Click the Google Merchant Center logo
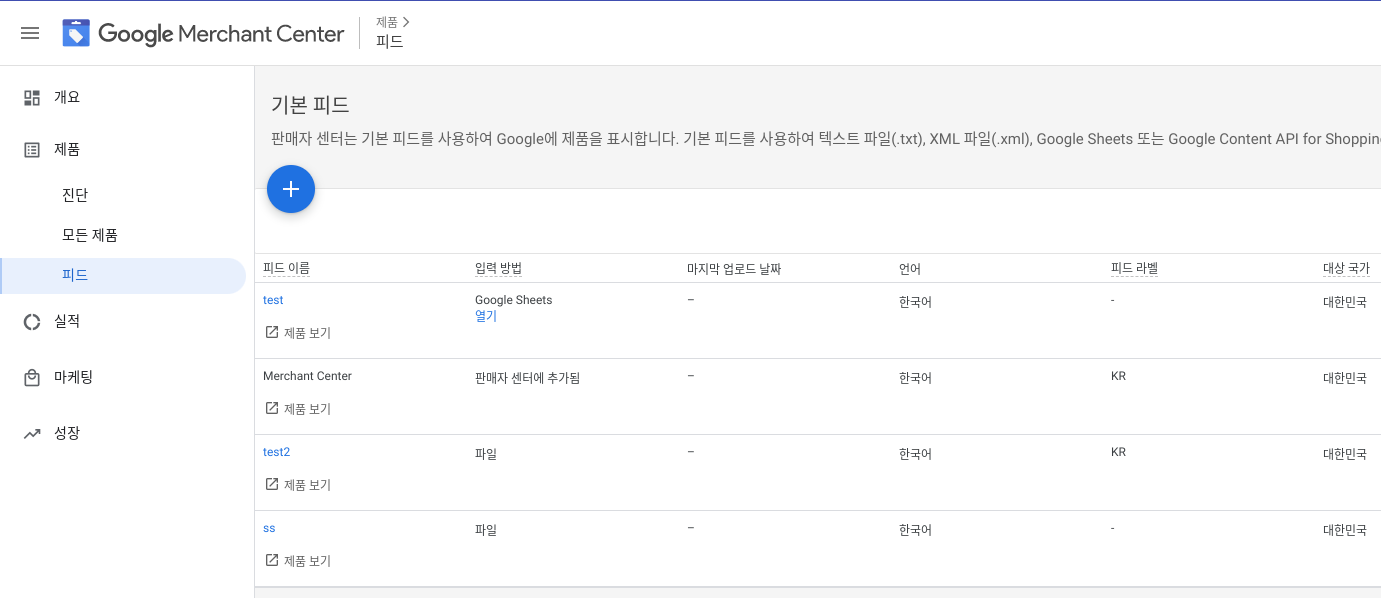1381x598 pixels. (x=203, y=33)
